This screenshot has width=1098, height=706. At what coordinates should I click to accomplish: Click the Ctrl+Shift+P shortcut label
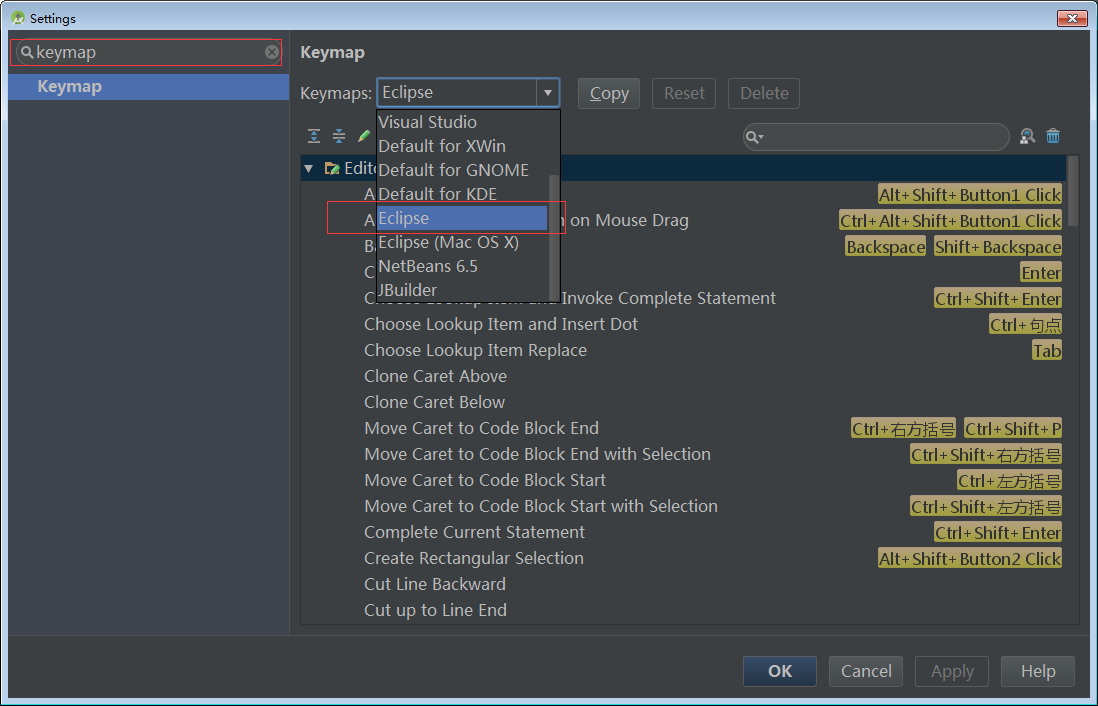[x=1013, y=428]
